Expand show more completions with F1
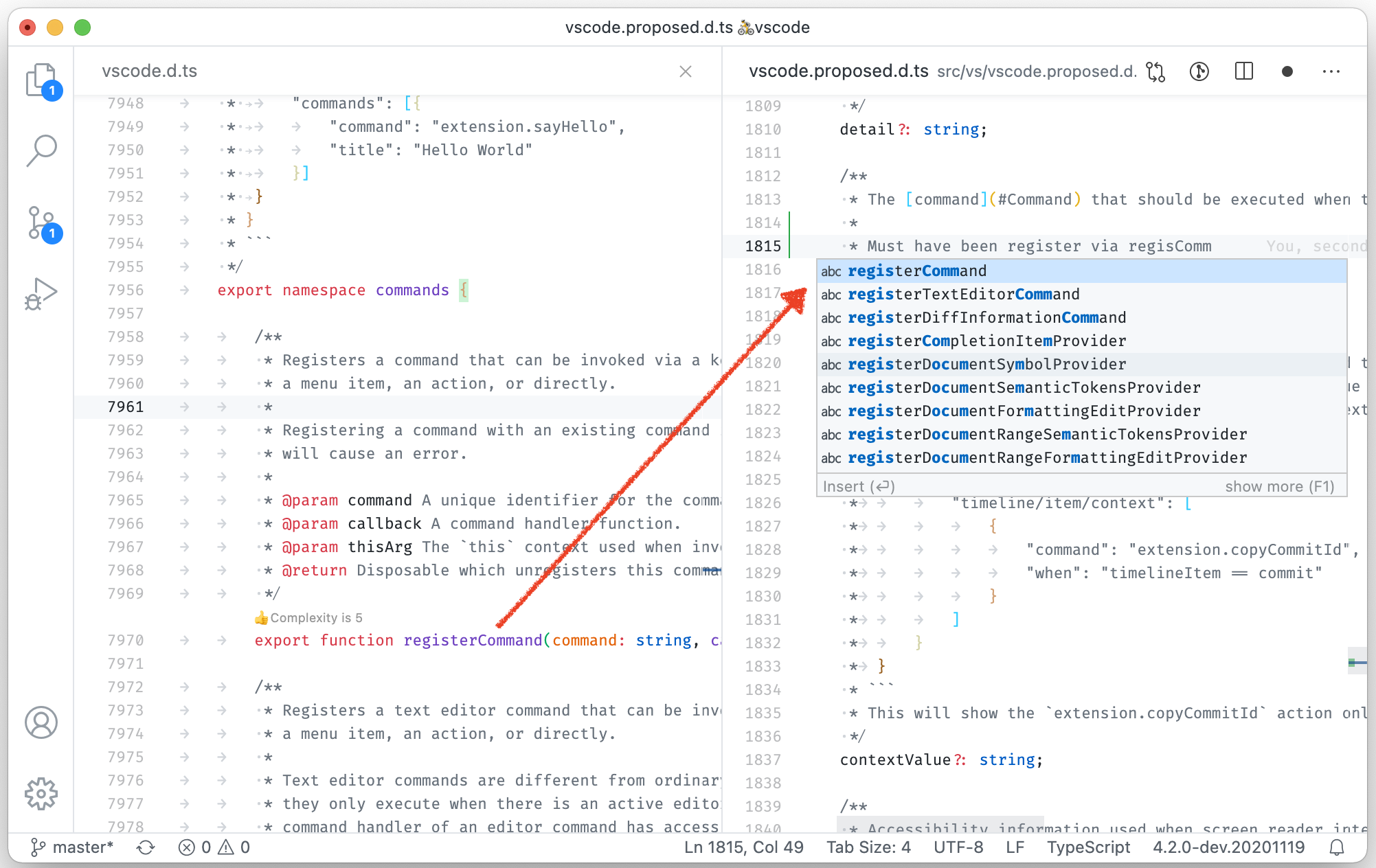 [1279, 486]
